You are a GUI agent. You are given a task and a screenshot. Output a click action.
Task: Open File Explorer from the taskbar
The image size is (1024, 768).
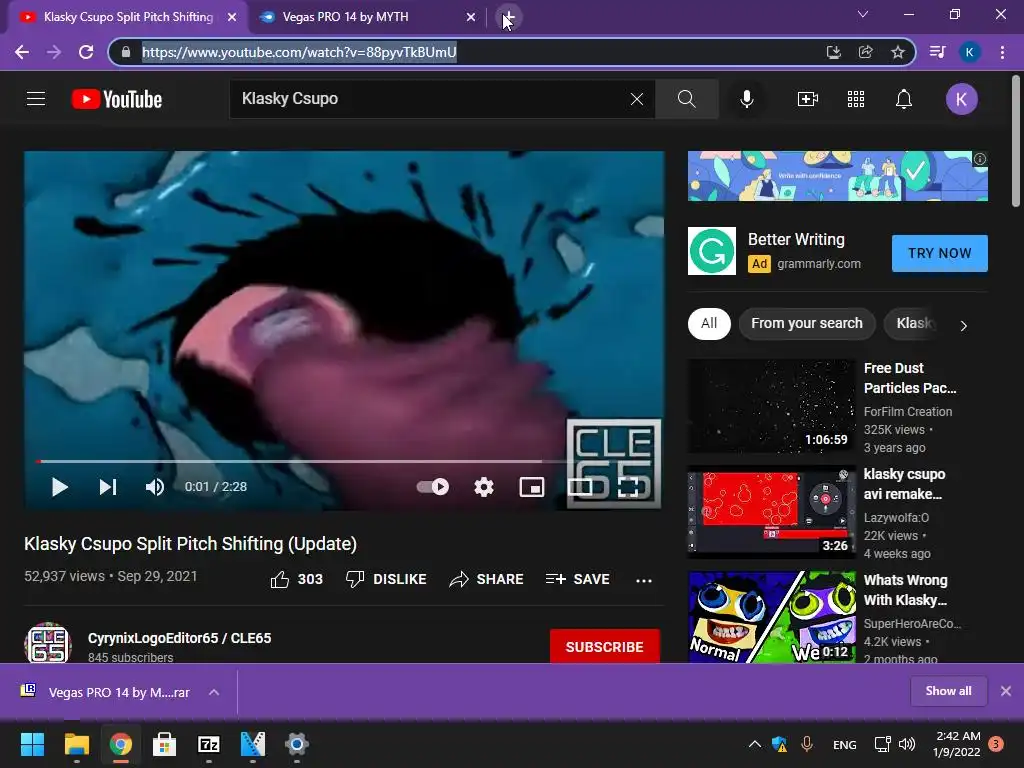click(x=76, y=744)
